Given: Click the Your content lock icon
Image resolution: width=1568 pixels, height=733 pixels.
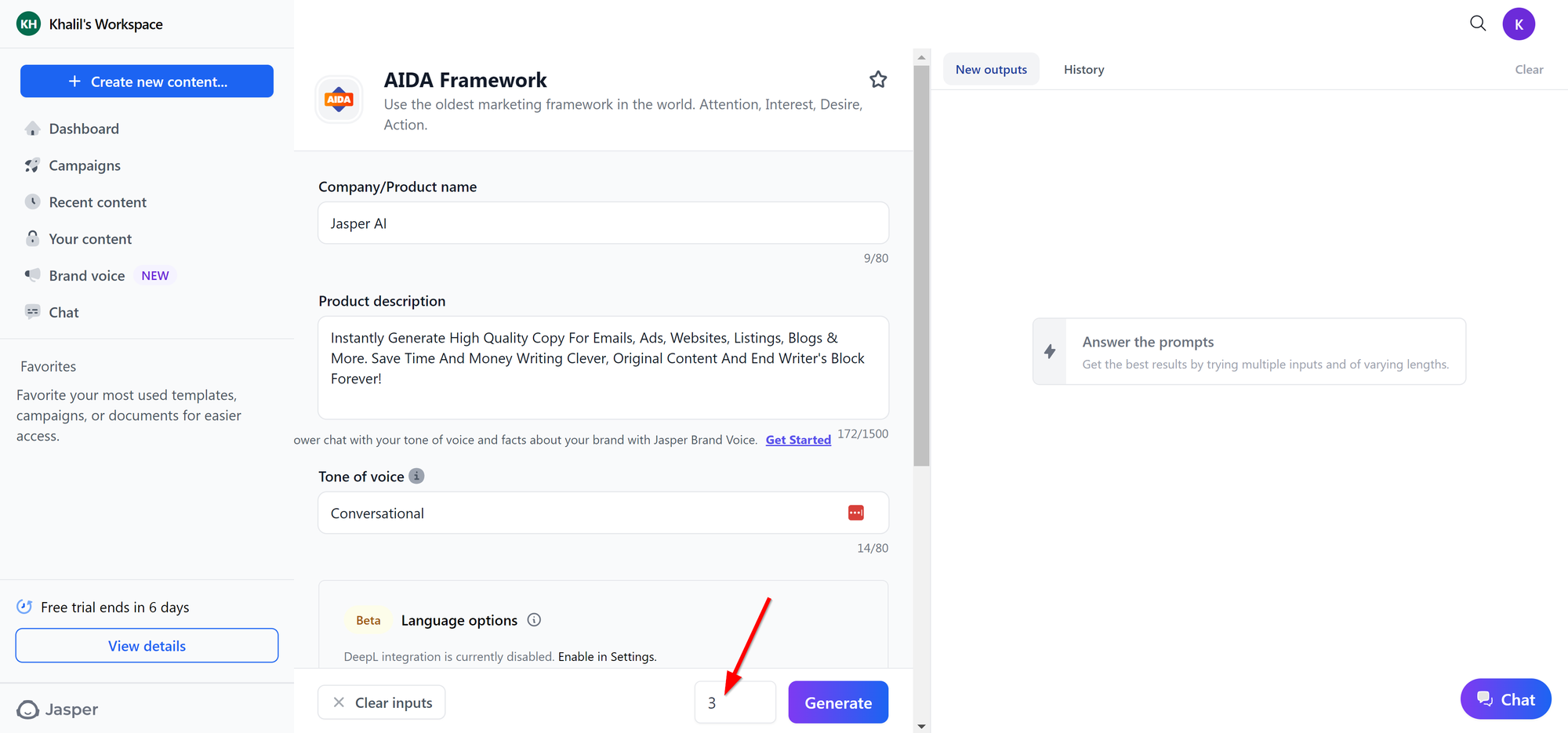Looking at the screenshot, I should pyautogui.click(x=32, y=238).
